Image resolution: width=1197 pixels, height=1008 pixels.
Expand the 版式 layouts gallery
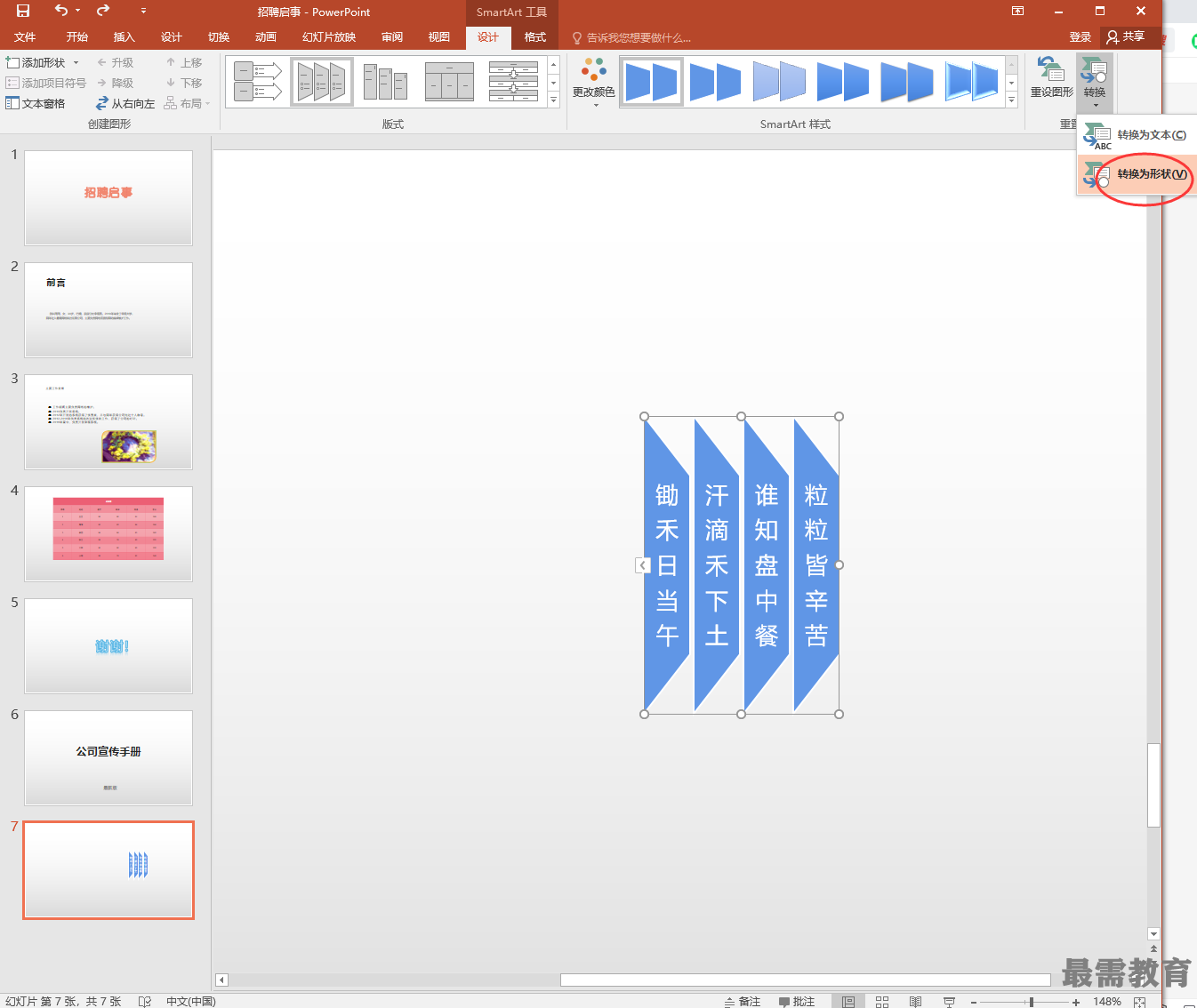point(554,100)
